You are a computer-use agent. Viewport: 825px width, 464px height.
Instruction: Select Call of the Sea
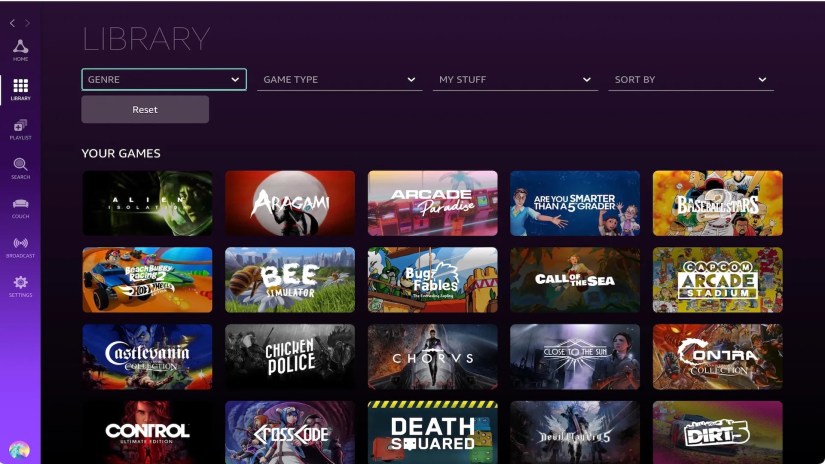click(x=575, y=280)
